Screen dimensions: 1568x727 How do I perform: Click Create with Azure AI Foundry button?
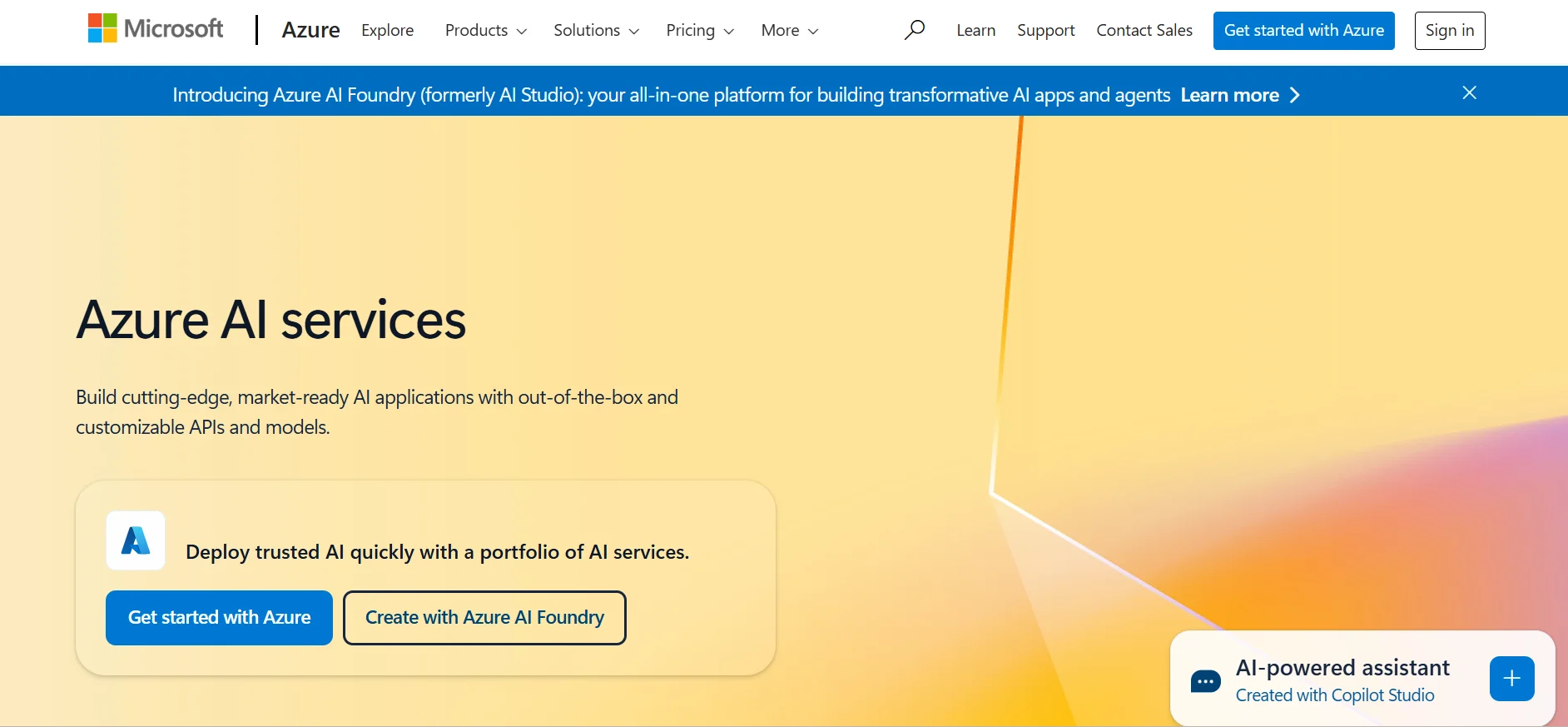pos(484,618)
